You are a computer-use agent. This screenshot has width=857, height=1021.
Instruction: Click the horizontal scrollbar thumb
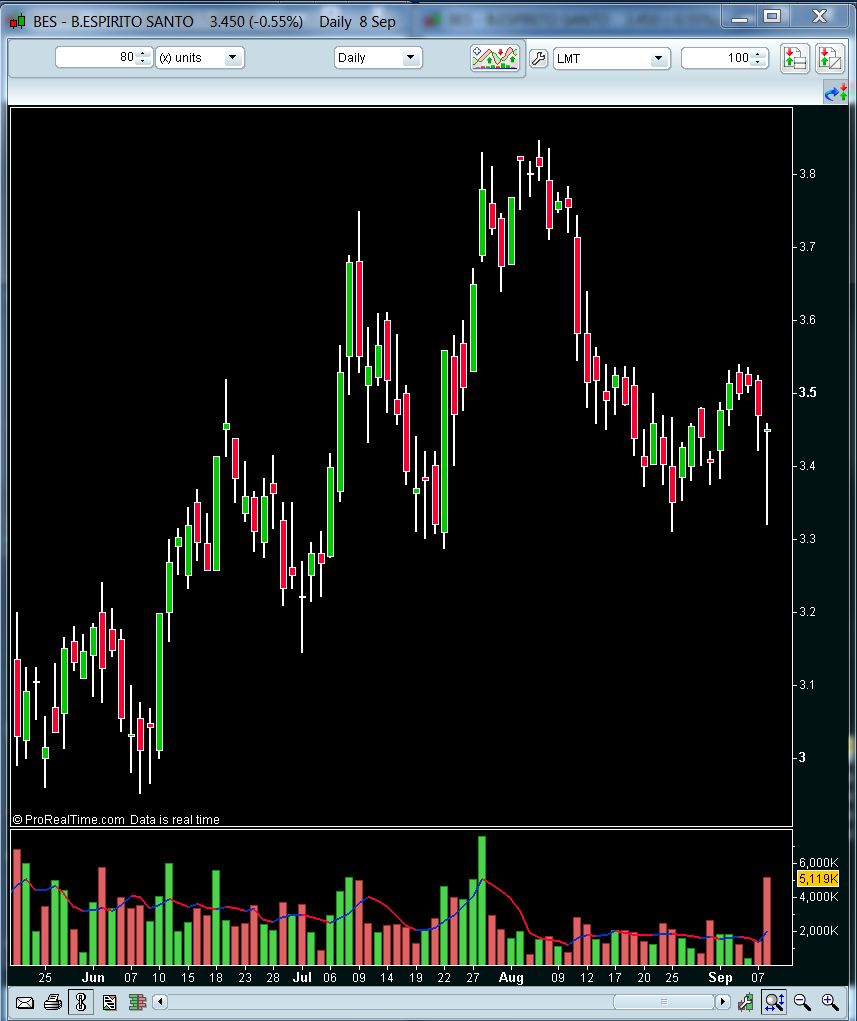[664, 1001]
